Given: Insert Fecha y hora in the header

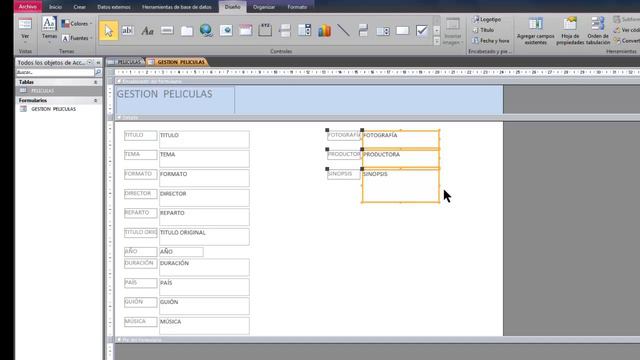Looking at the screenshot, I should coord(491,41).
